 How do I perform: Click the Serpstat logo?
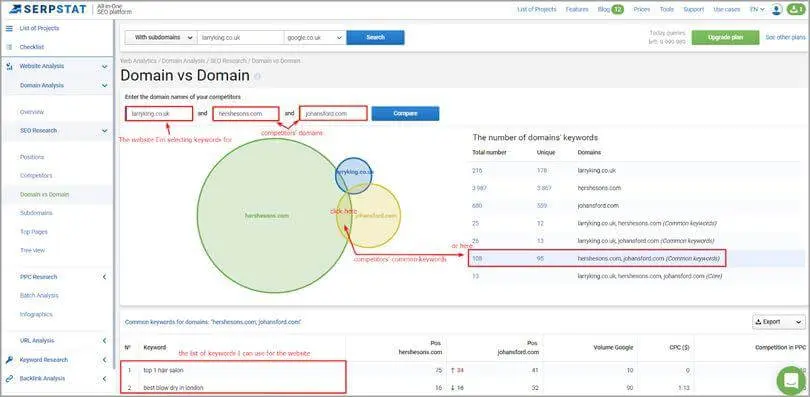click(48, 9)
